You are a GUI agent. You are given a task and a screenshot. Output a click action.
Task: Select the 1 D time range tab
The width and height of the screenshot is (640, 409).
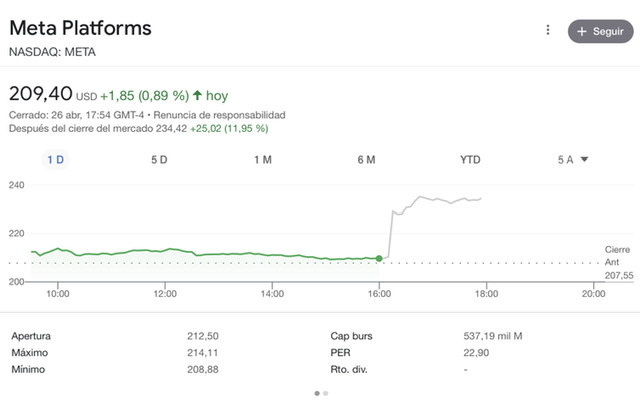tap(56, 160)
